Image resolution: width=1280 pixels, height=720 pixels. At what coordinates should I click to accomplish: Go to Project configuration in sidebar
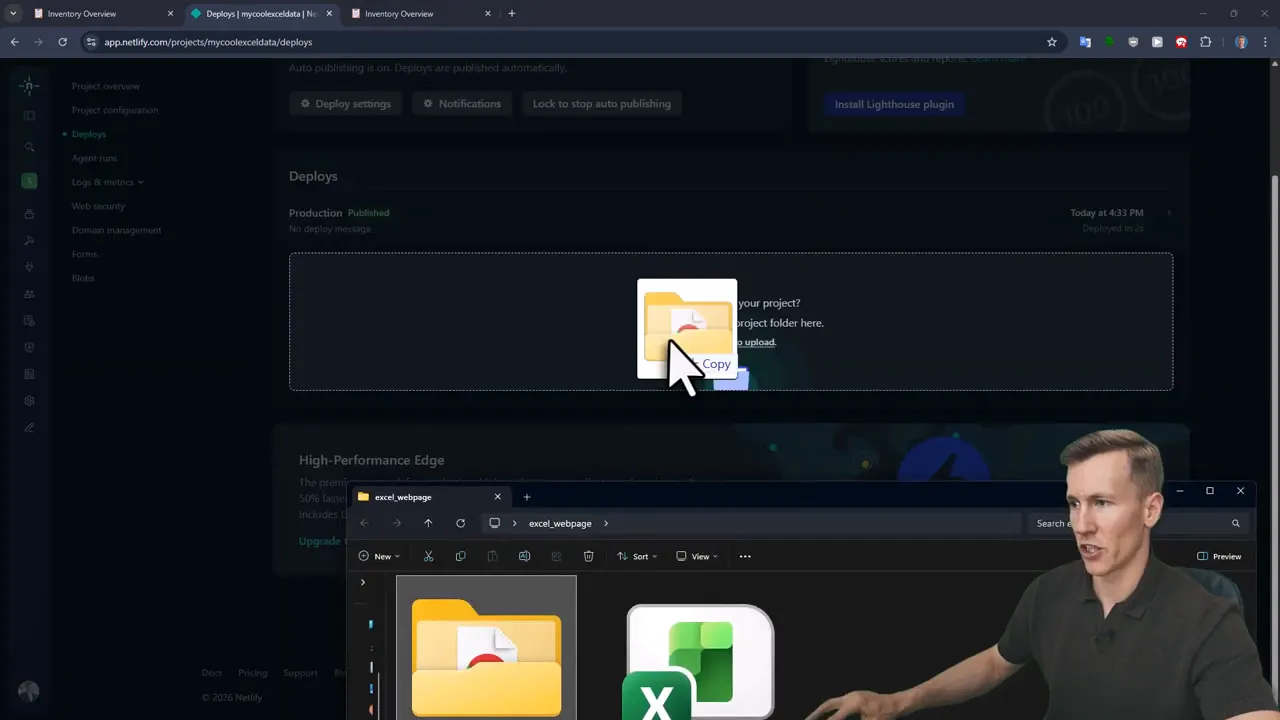click(x=114, y=110)
